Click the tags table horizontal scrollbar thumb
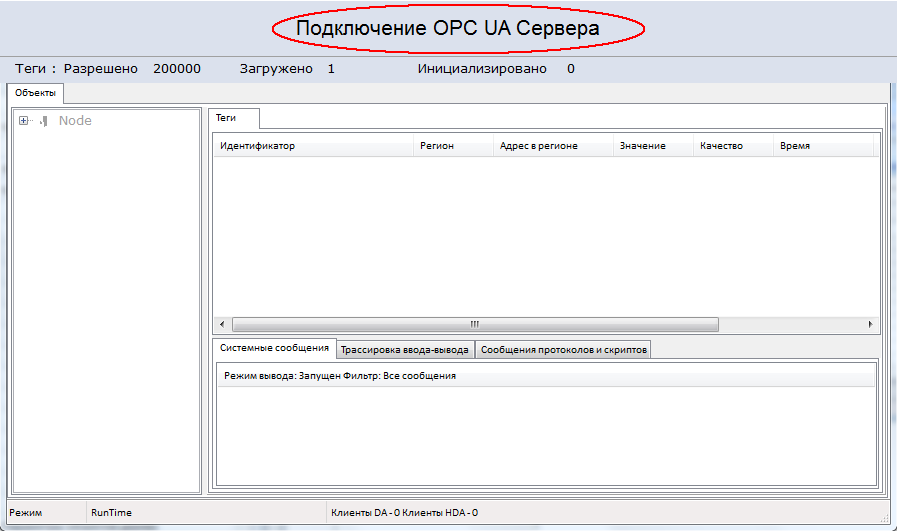This screenshot has height=531, width=897. point(475,324)
